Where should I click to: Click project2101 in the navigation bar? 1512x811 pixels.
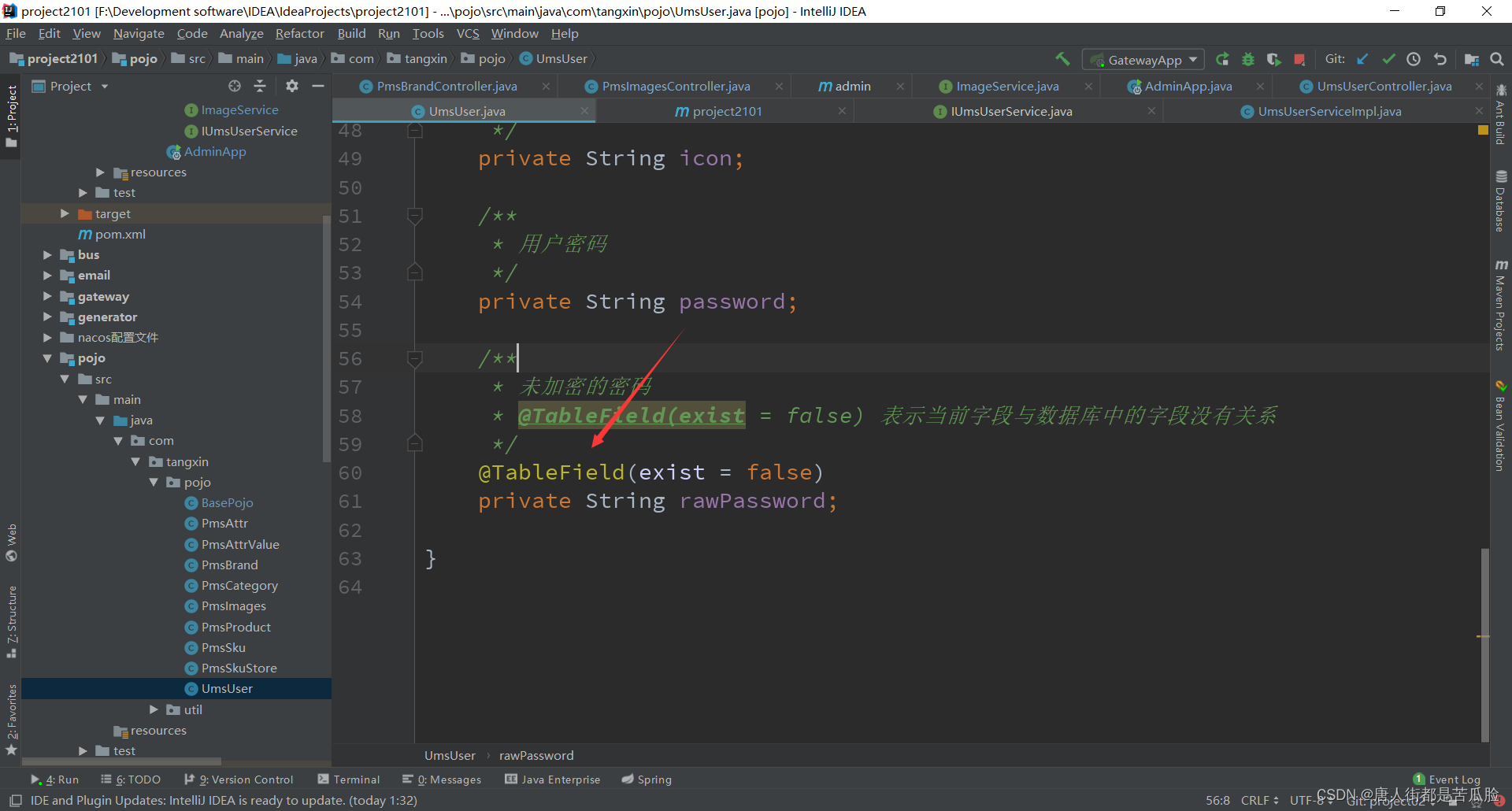(54, 58)
